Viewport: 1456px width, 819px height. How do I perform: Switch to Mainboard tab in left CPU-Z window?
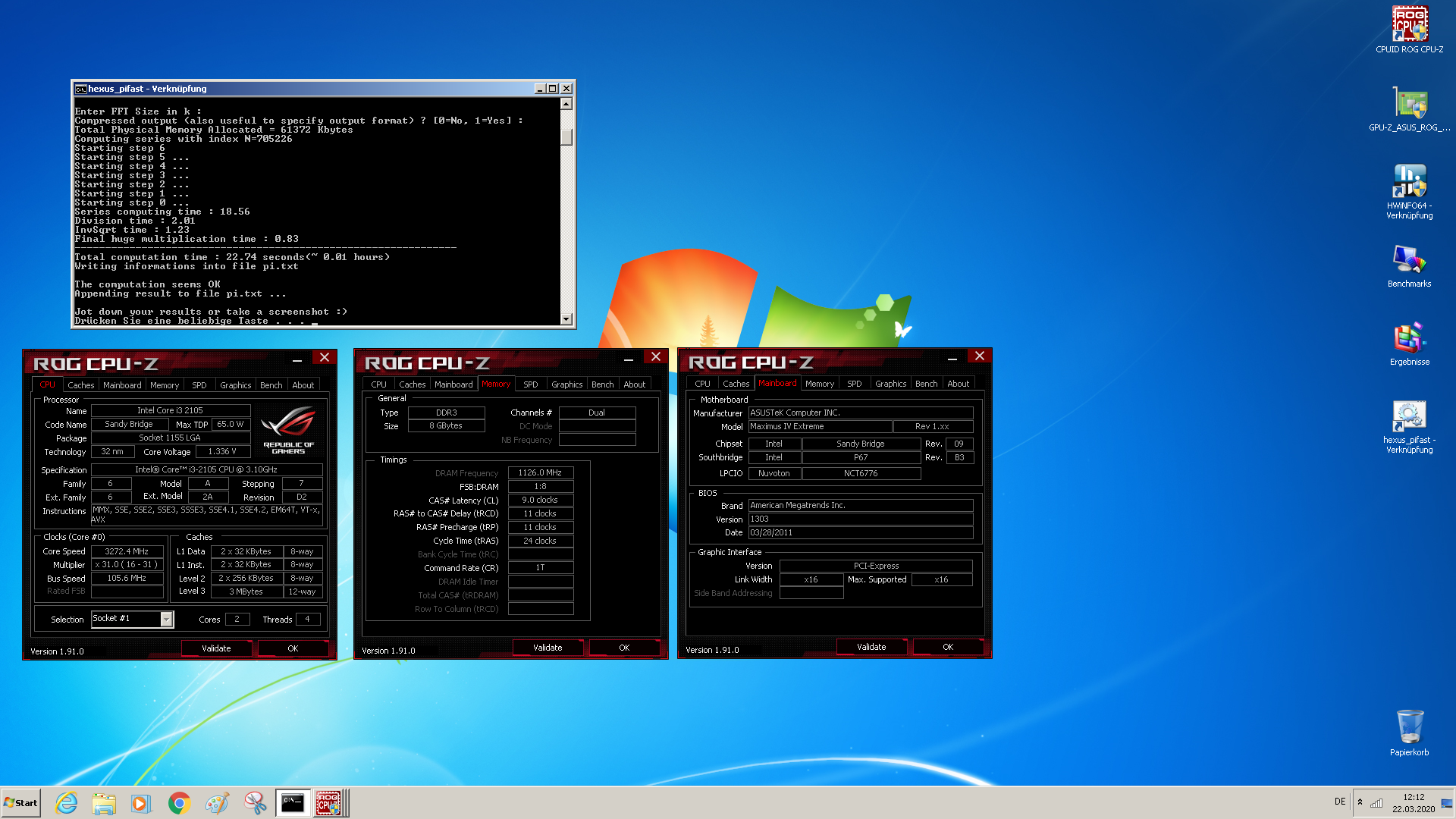point(122,385)
